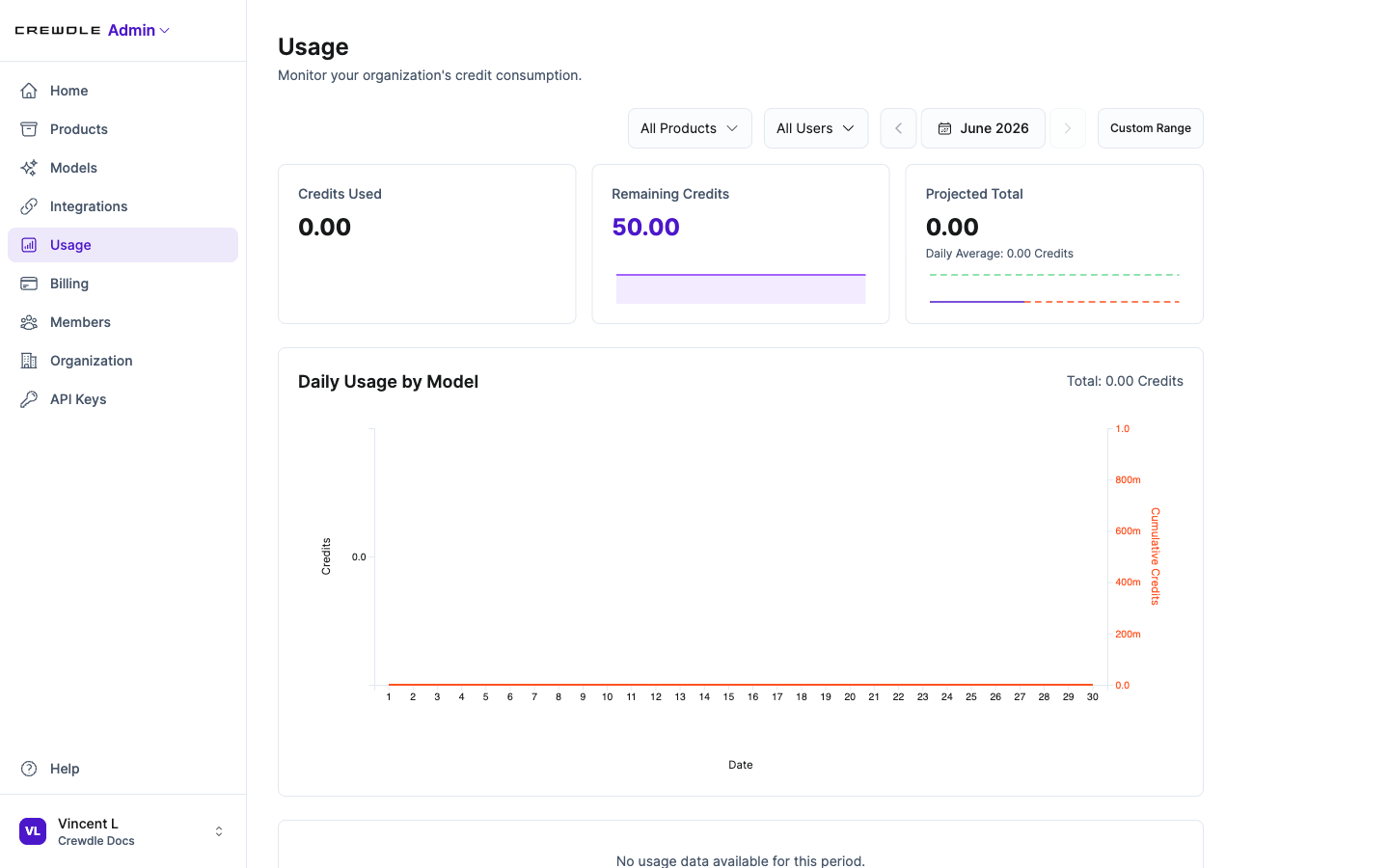Click the Billing card icon
This screenshot has height=868, width=1389.
[29, 284]
